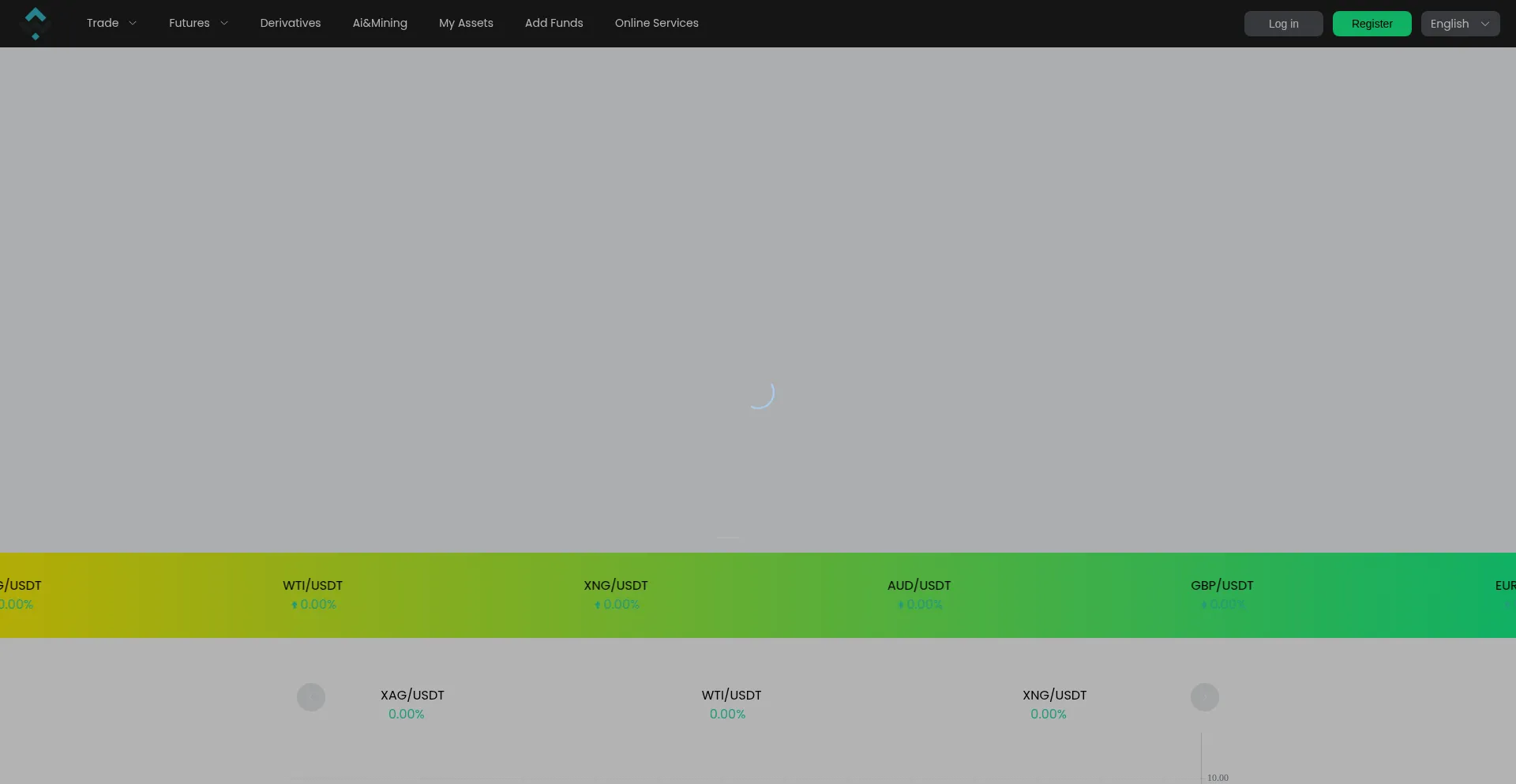Open the Ai&Mining section
The image size is (1516, 784).
[380, 24]
